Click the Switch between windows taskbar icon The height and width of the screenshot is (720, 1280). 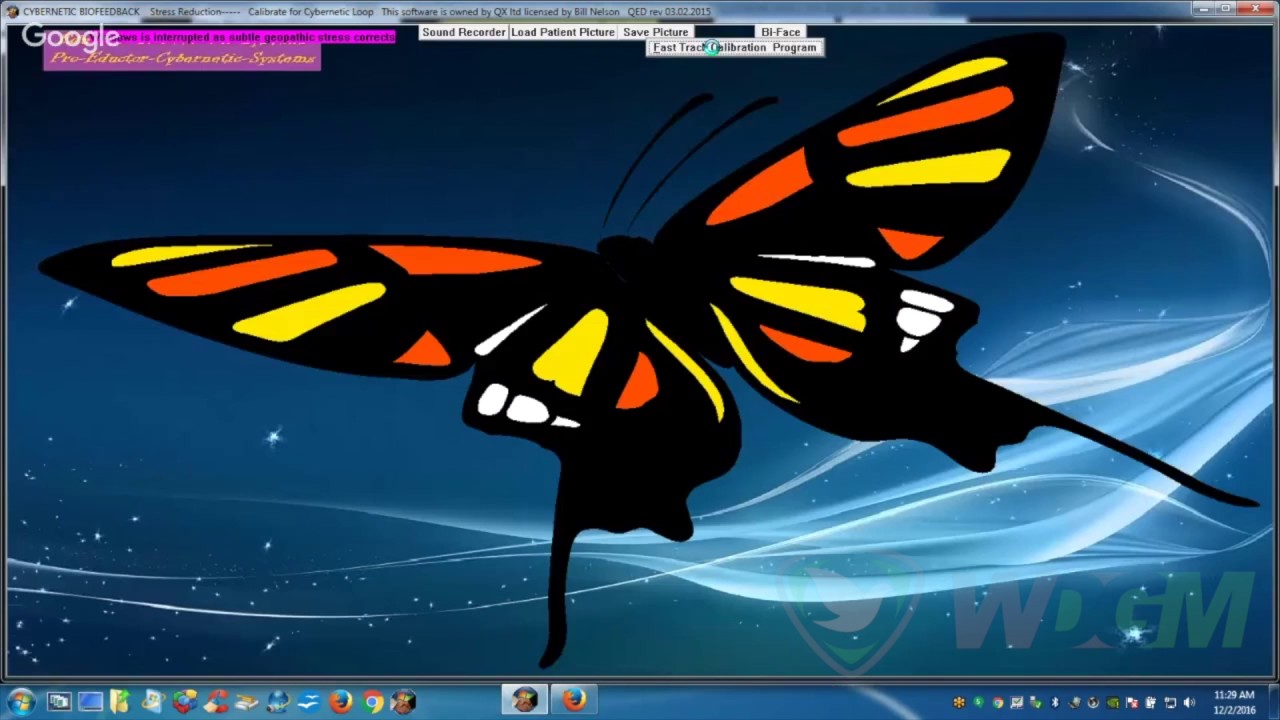tap(59, 702)
